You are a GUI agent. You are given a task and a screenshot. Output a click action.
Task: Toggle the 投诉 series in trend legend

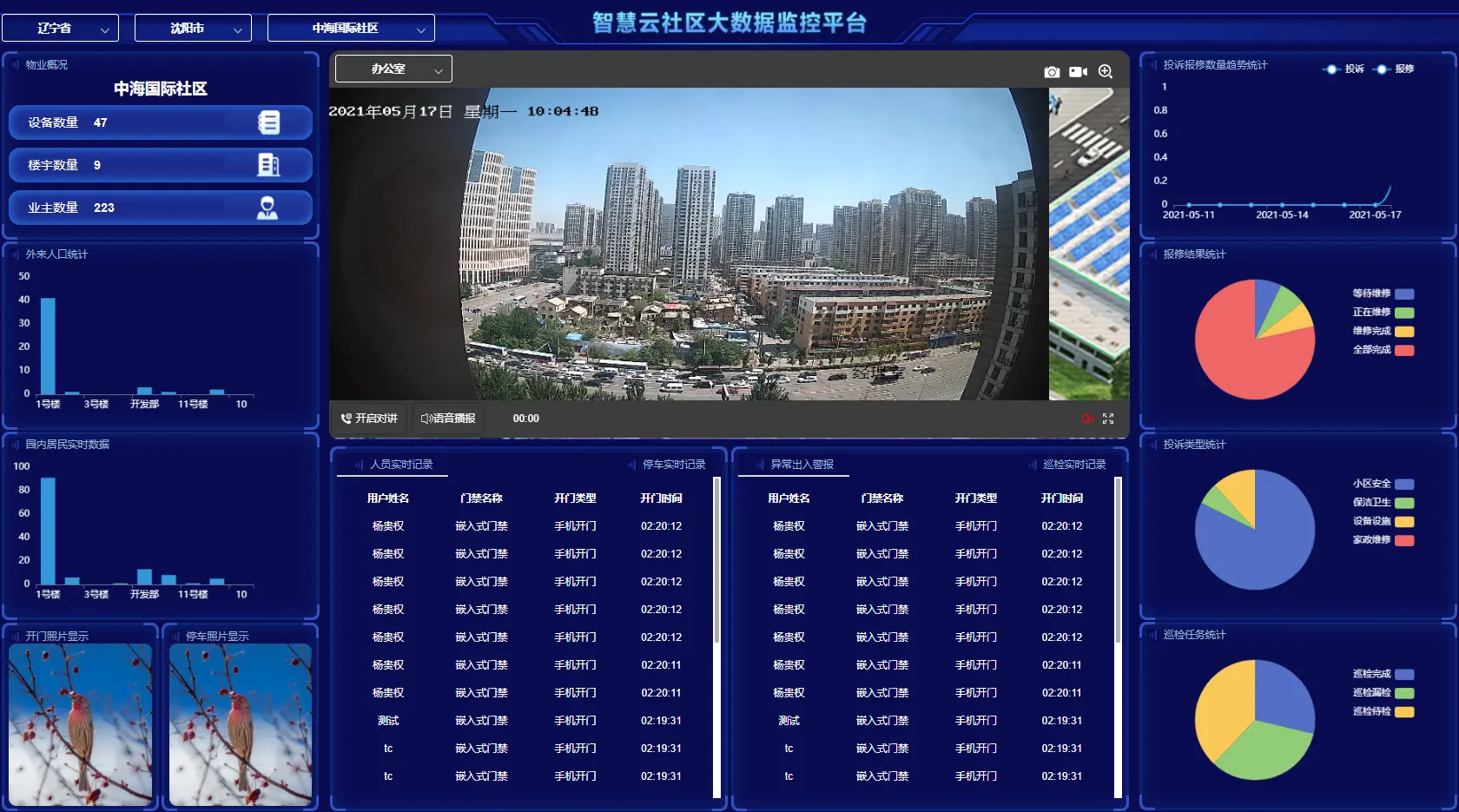coord(1343,69)
